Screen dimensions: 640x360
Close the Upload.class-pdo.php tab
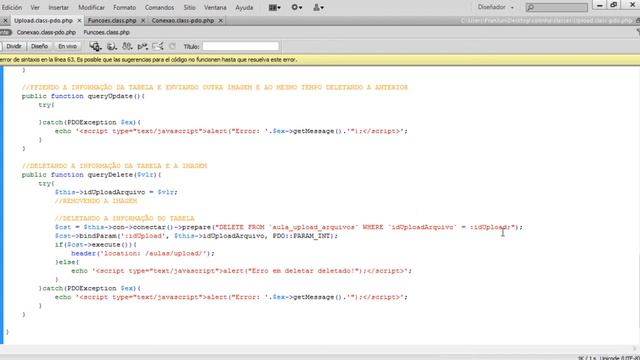[79, 20]
